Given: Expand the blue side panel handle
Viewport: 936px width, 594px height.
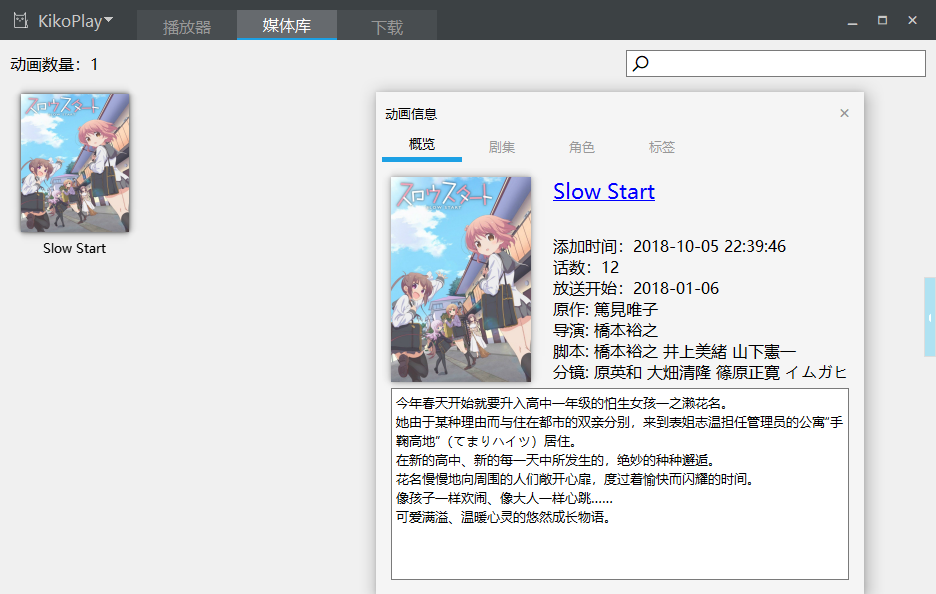Looking at the screenshot, I should click(929, 317).
